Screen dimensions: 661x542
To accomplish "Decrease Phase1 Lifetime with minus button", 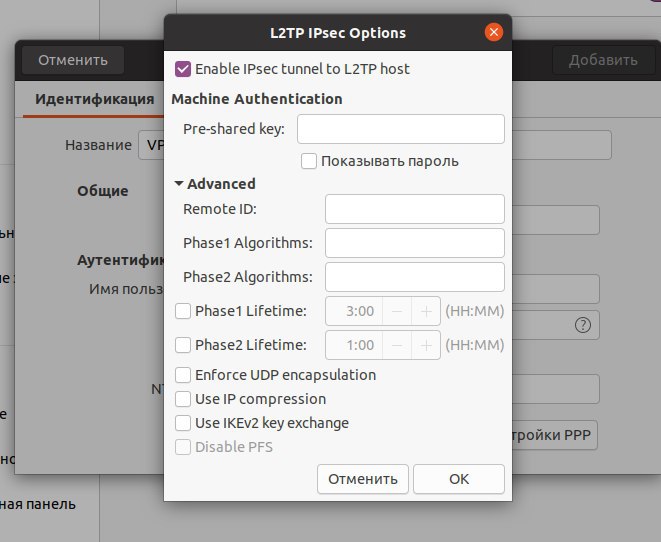I will click(397, 311).
